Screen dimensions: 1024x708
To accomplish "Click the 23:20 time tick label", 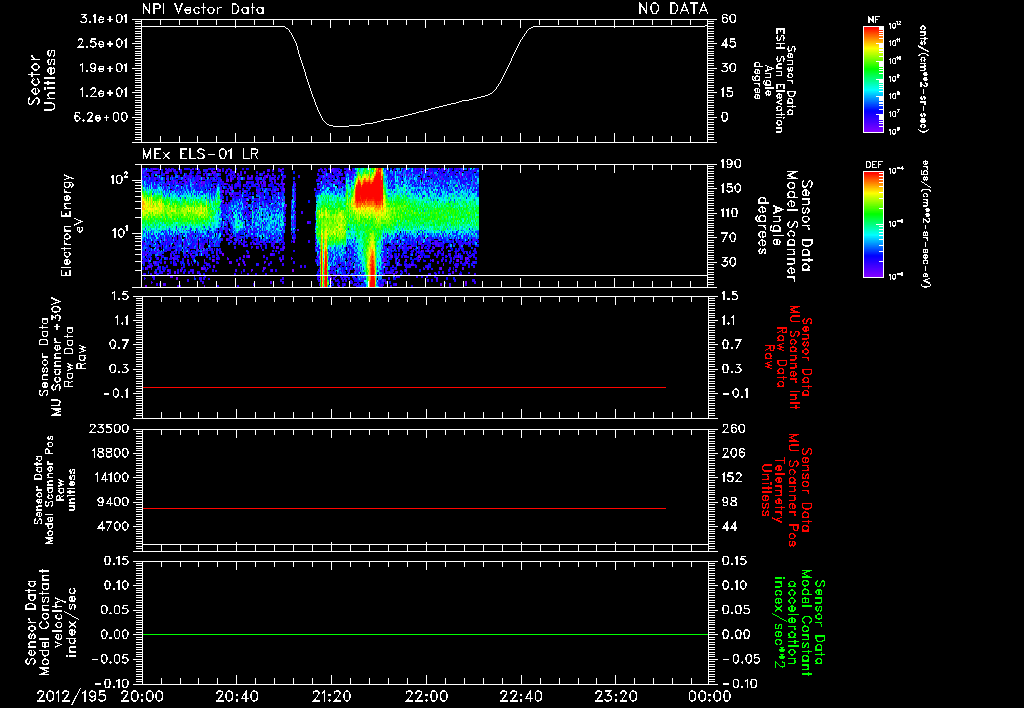I will click(x=615, y=696).
